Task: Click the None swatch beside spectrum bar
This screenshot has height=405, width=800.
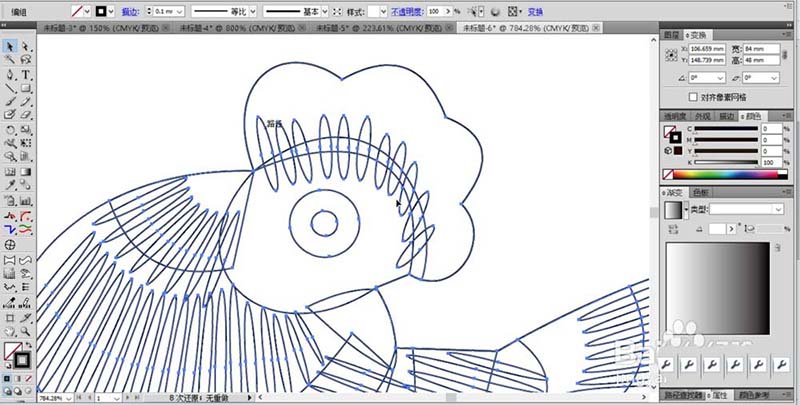Action: tap(667, 174)
